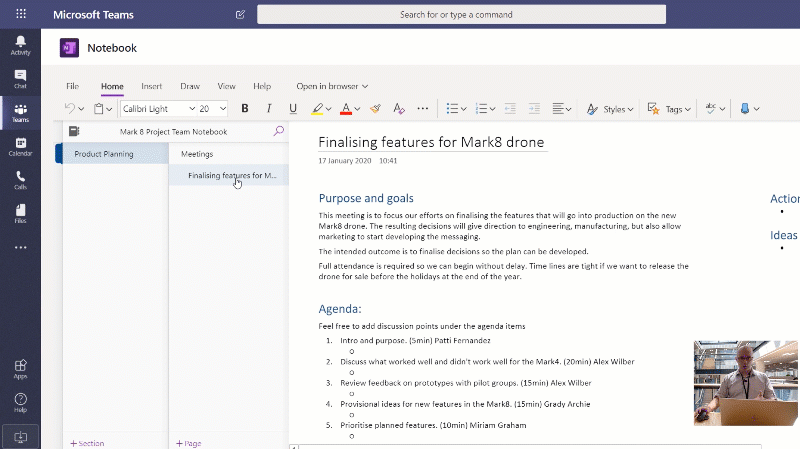Open Help in the left rail
This screenshot has width=800, height=449.
tap(20, 403)
